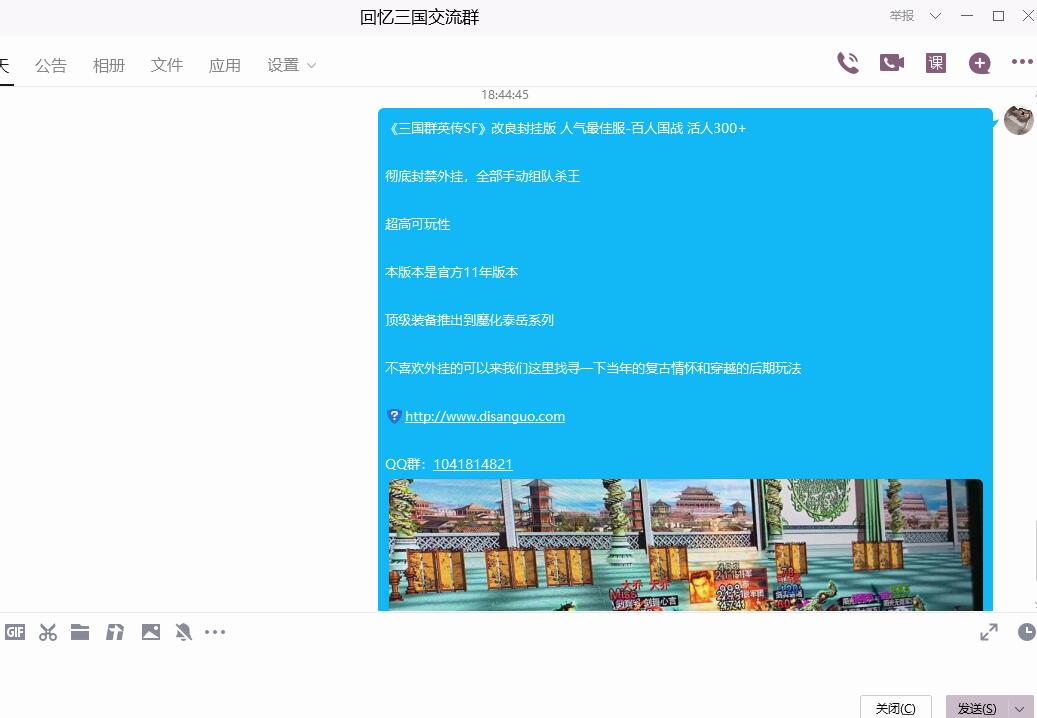This screenshot has width=1037, height=718.
Task: Open the more options ellipsis at top right
Action: 1022,61
